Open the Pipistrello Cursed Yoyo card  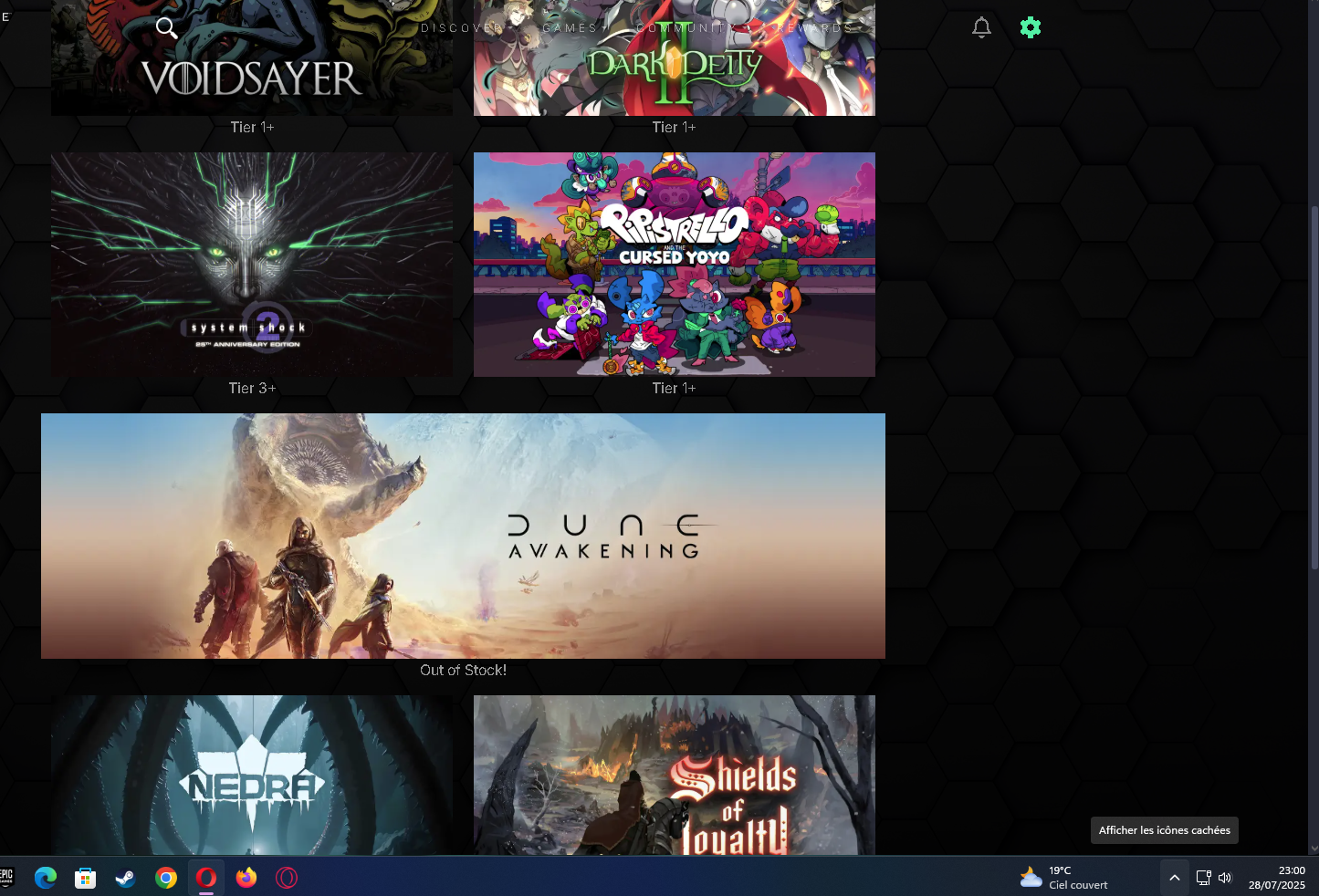(675, 265)
